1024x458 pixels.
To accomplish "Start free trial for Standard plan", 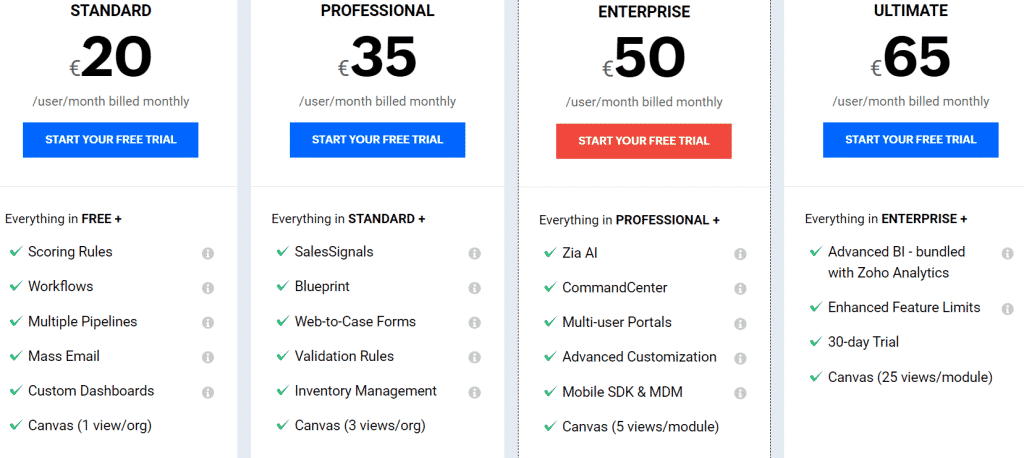I will coord(110,140).
